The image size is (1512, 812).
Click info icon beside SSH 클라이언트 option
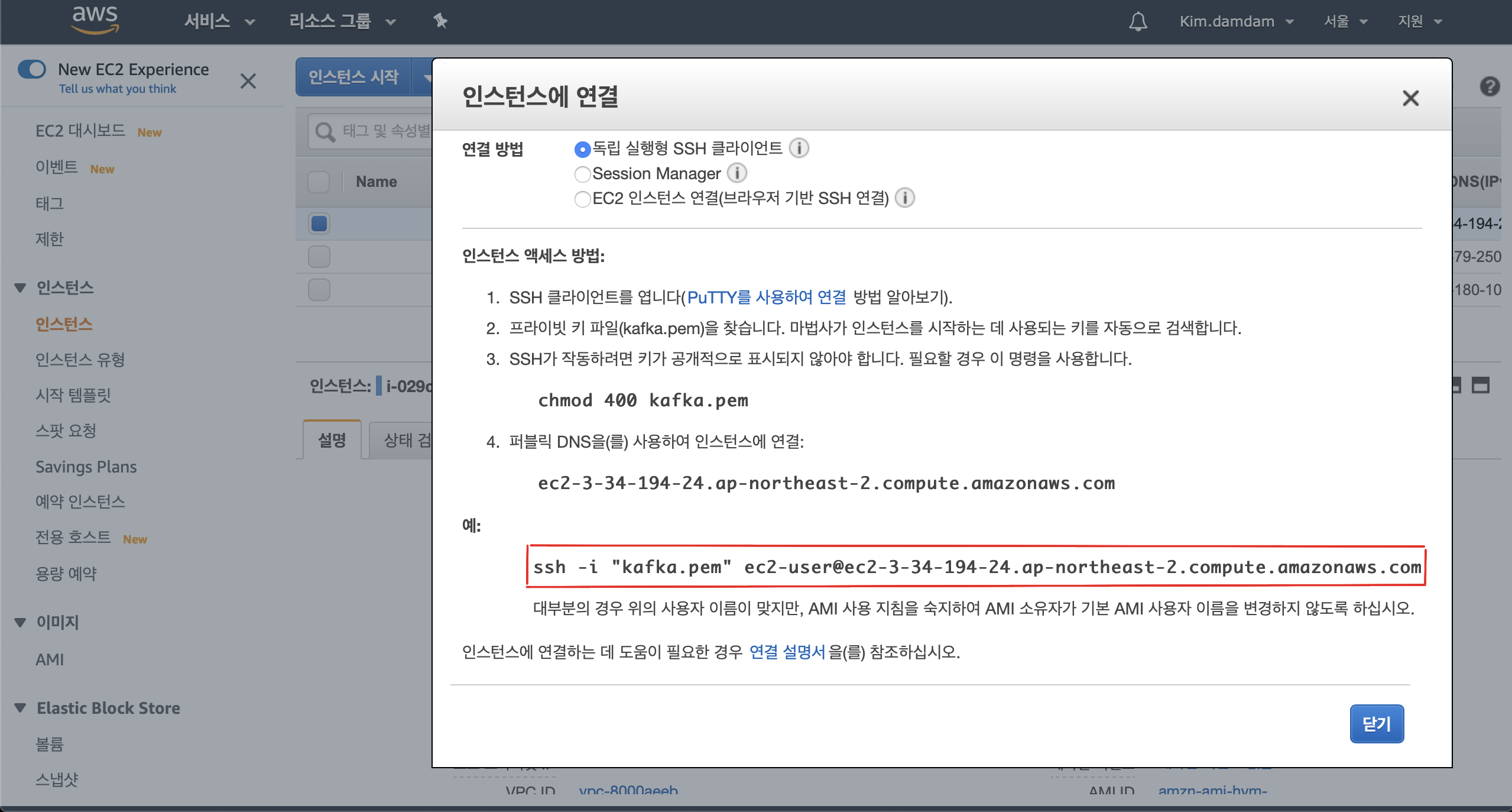[x=799, y=148]
